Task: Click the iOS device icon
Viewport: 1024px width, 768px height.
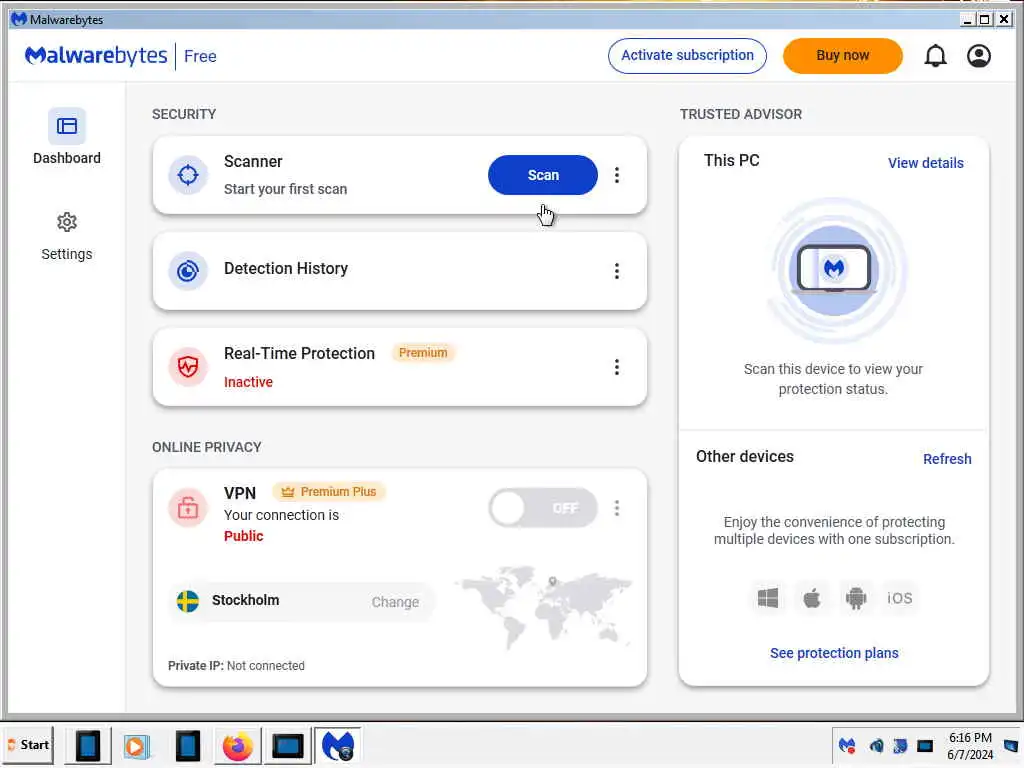Action: [x=899, y=598]
